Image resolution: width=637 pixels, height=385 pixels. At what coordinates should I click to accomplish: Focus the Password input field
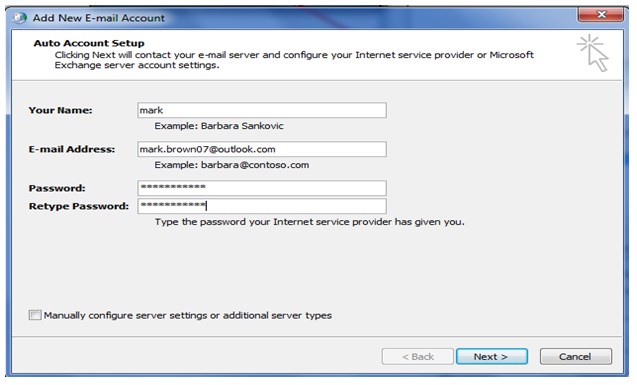point(262,188)
